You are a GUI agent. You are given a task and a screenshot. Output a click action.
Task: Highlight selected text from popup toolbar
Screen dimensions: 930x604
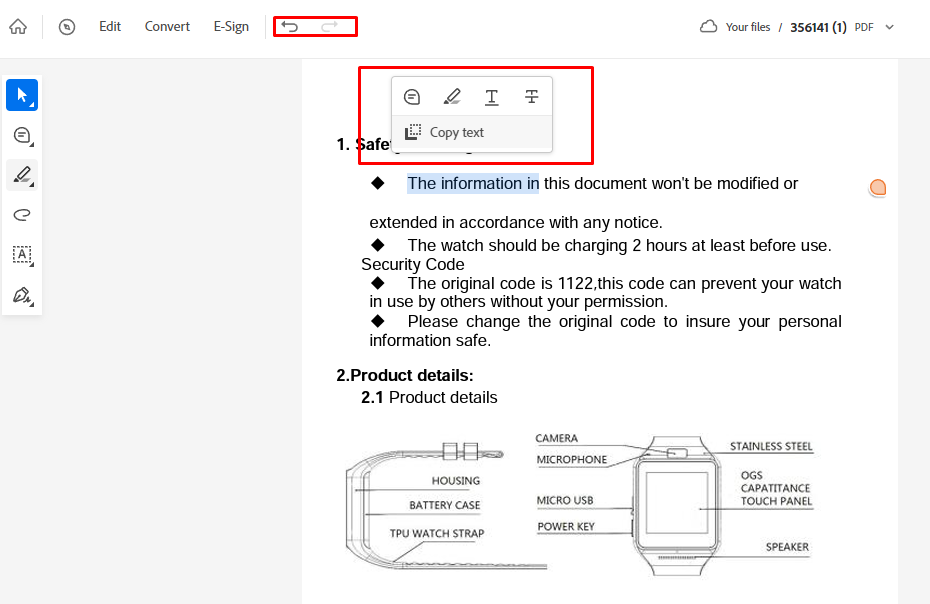(x=452, y=97)
